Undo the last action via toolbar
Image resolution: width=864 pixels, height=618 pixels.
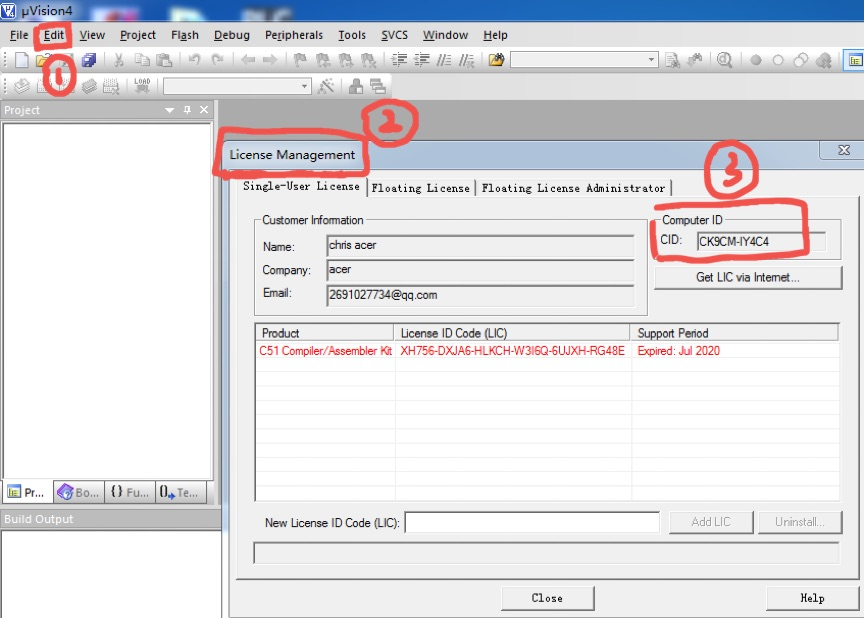click(194, 59)
